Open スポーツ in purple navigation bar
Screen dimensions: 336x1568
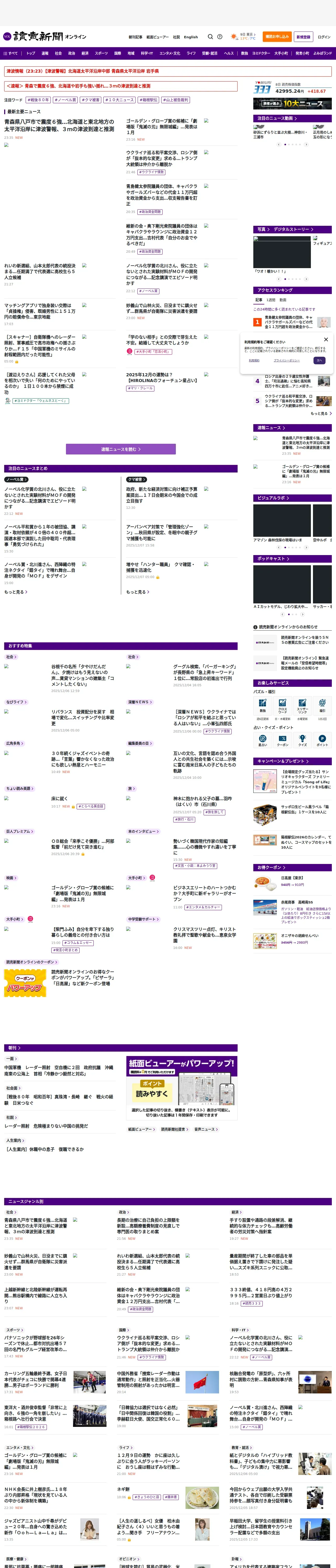click(101, 53)
